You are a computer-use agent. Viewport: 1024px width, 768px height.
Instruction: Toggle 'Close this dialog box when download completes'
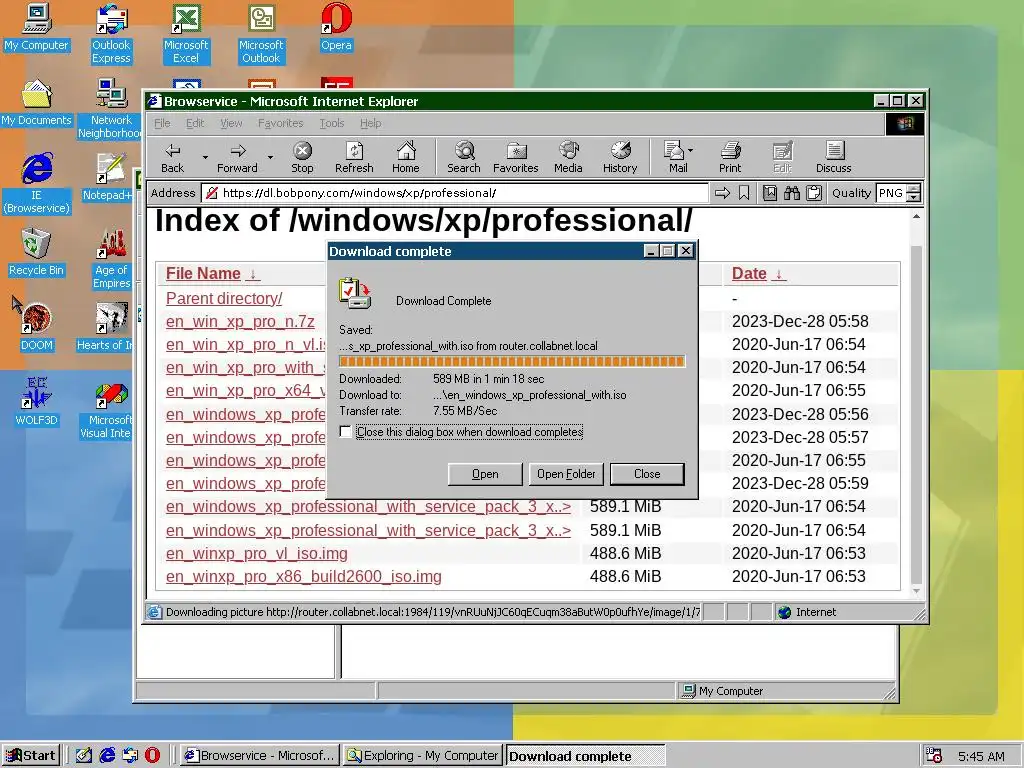click(345, 432)
